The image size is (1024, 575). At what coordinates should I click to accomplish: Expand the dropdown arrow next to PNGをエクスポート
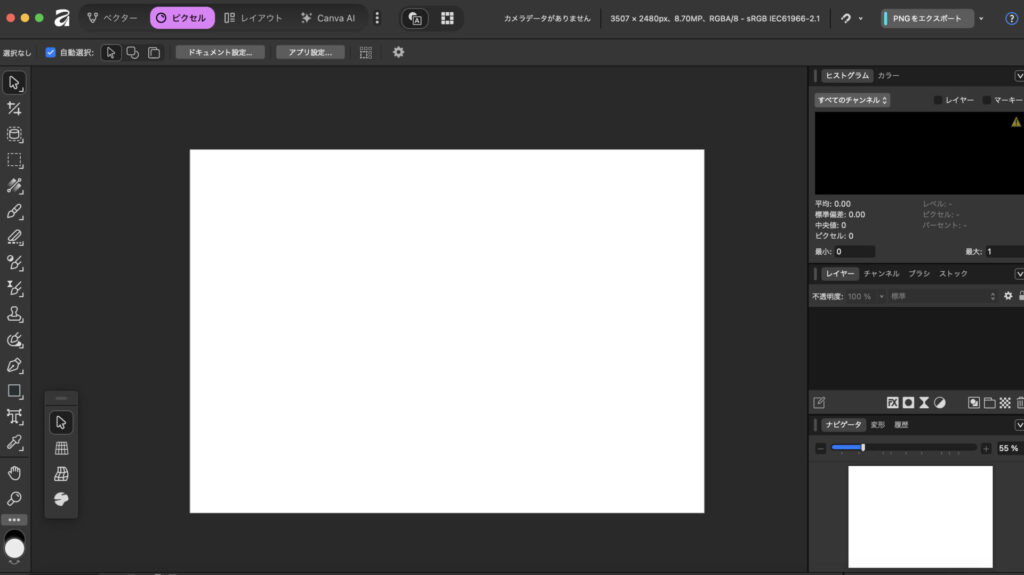tap(981, 18)
